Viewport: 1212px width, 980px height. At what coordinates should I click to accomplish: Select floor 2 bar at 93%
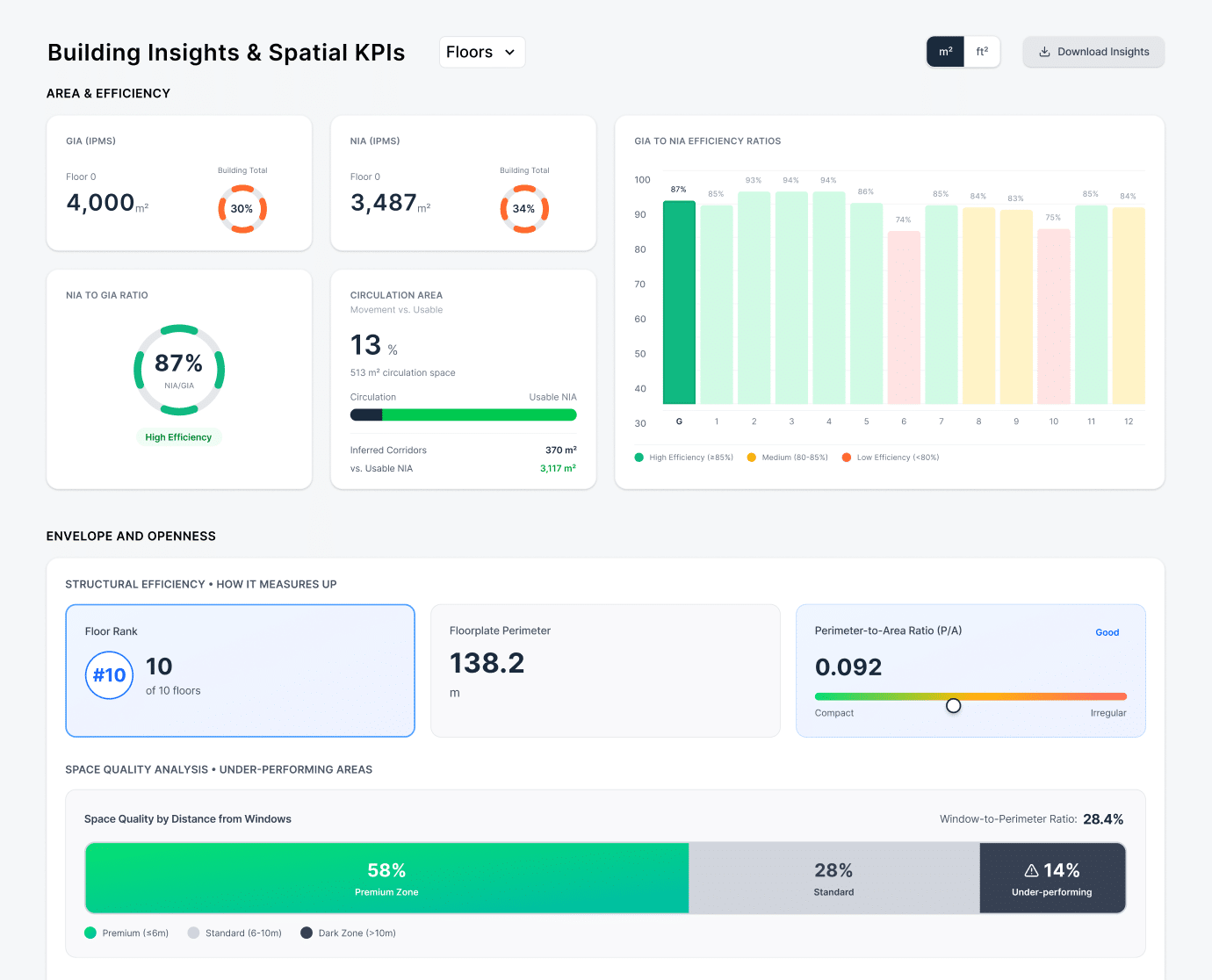click(754, 298)
